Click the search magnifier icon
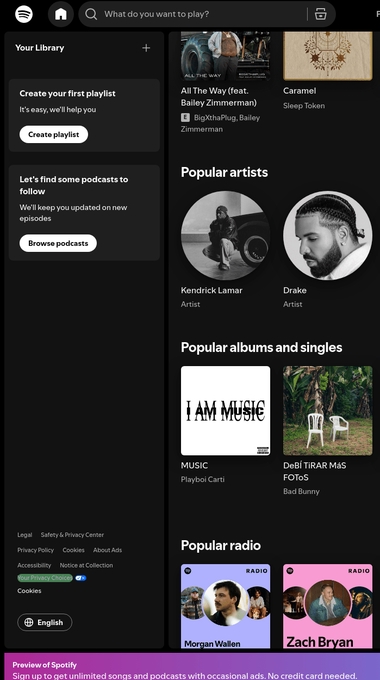The width and height of the screenshot is (380, 680). coord(91,14)
